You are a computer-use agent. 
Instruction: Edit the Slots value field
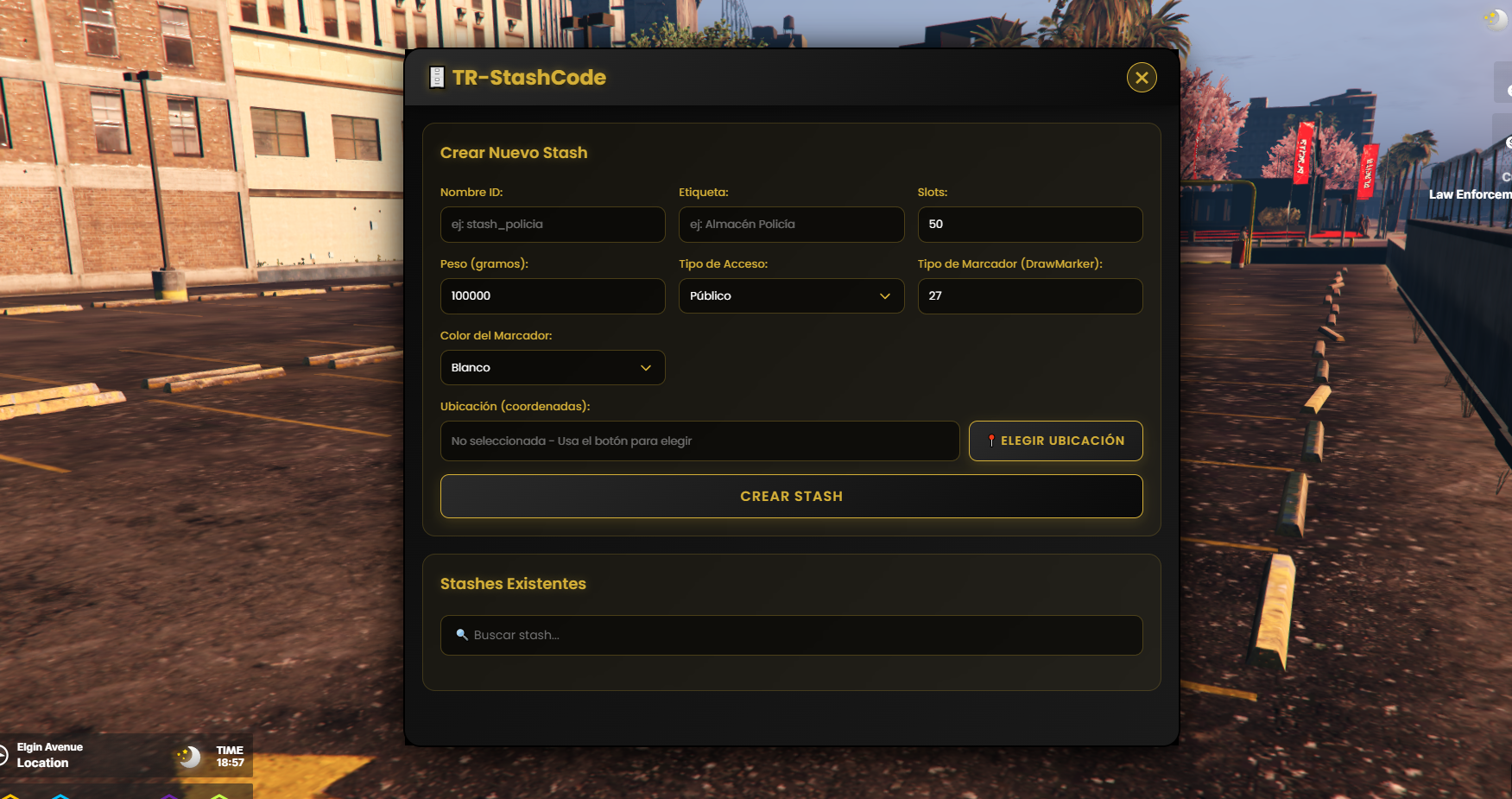tap(1030, 225)
